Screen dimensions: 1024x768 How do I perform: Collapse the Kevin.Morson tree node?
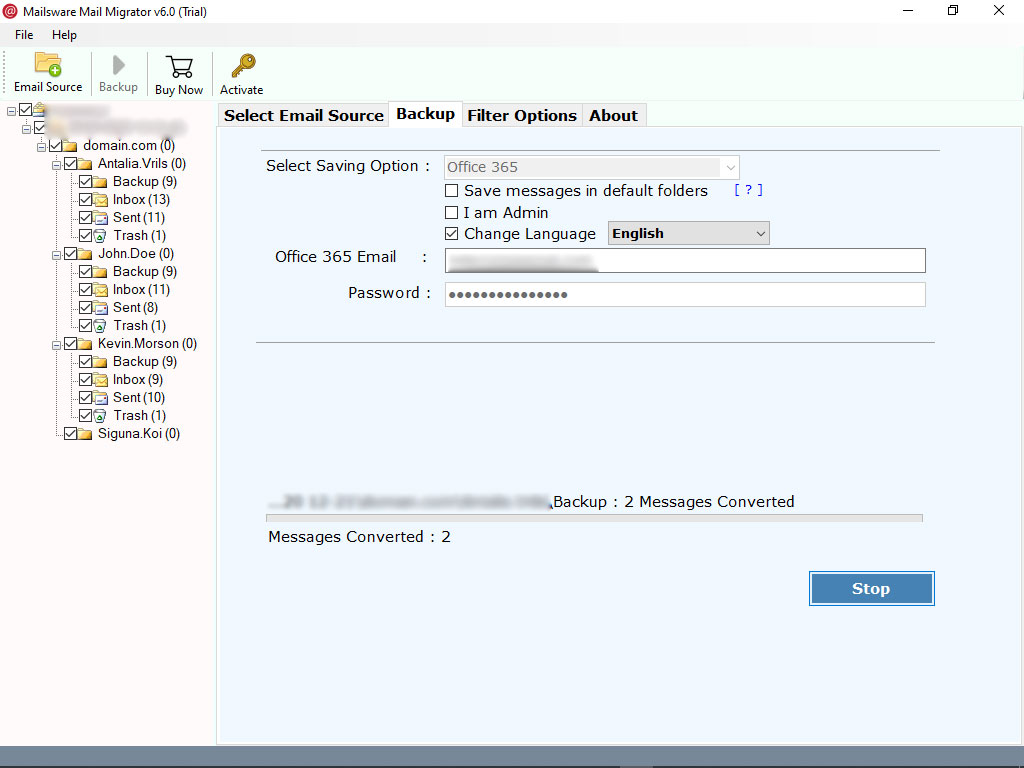pos(56,345)
